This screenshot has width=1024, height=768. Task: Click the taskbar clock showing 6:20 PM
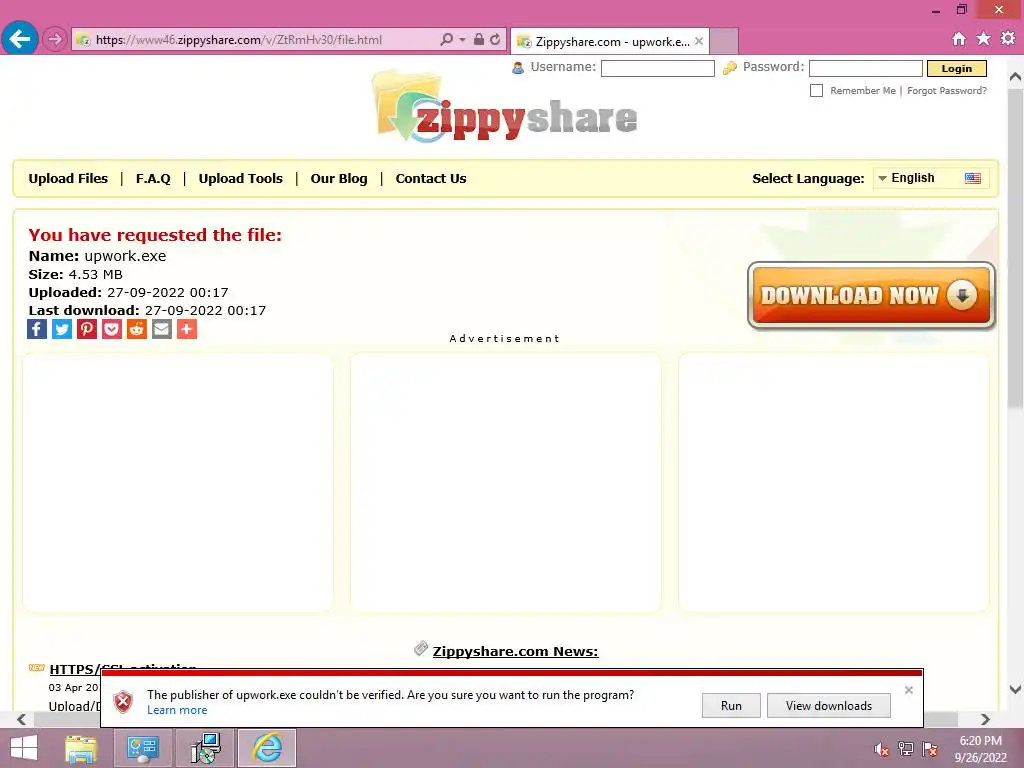point(980,749)
